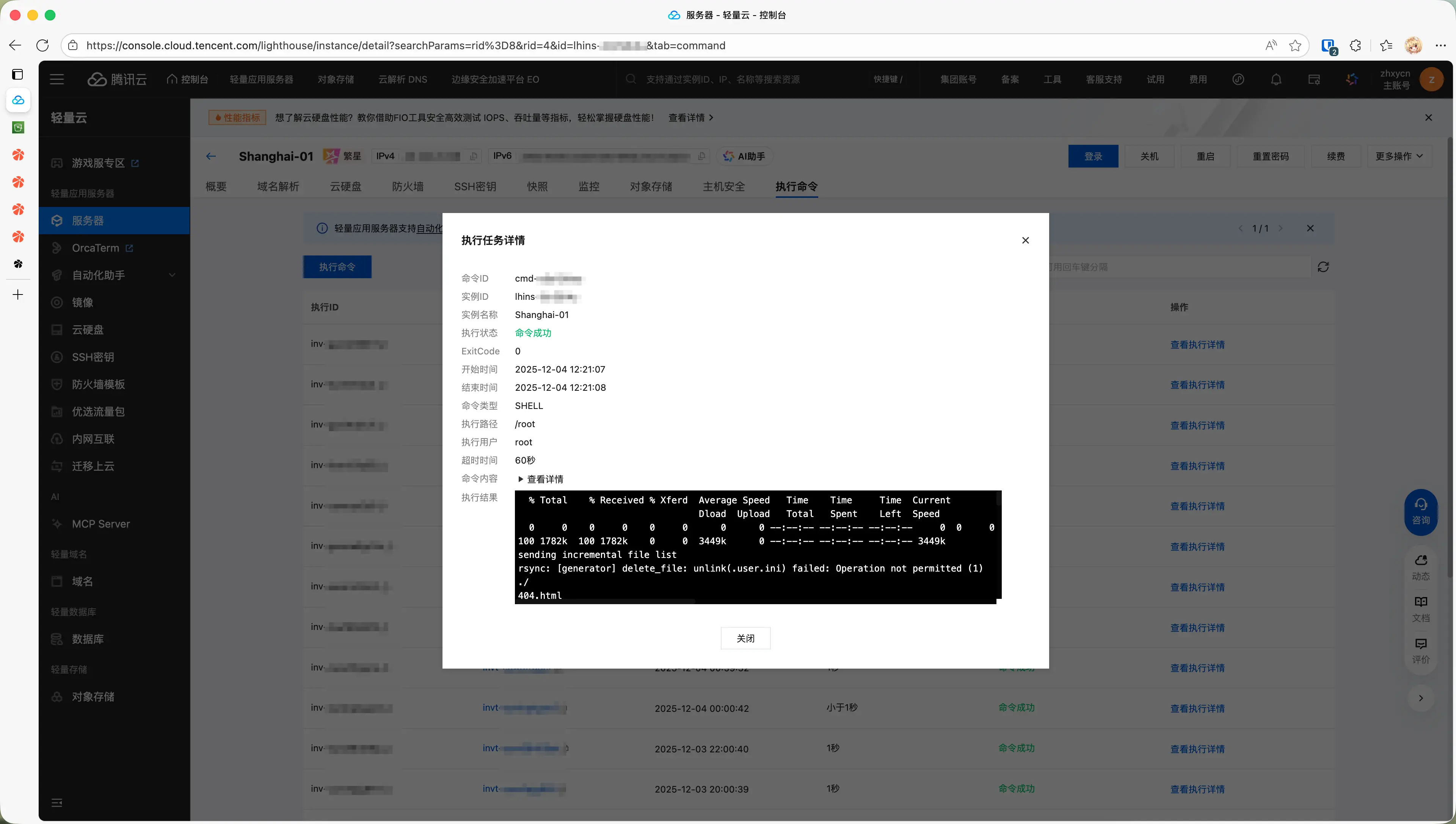Open the notification bell in the top bar
Viewport: 1456px width, 824px height.
point(1276,79)
